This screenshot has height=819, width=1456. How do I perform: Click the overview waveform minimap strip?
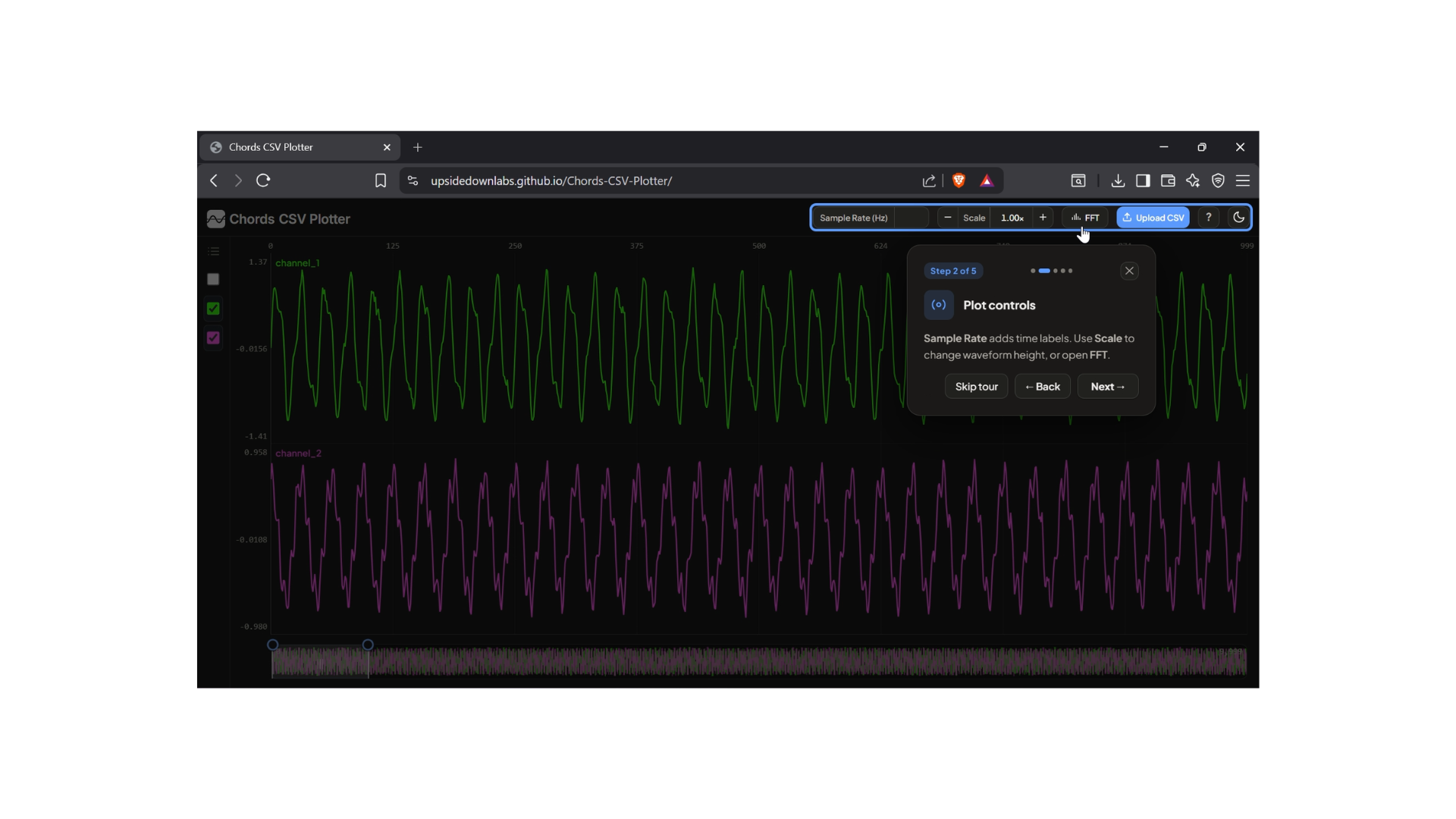click(759, 661)
